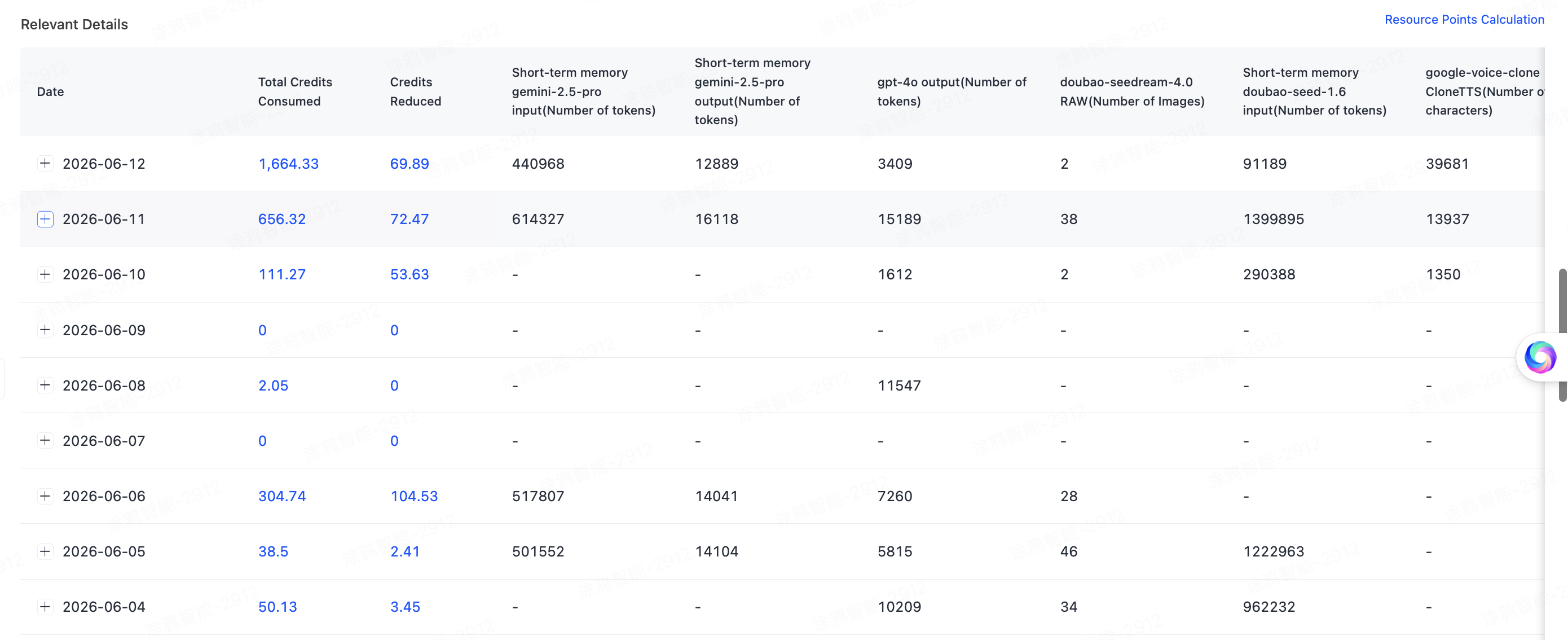1568x640 pixels.
Task: Open the colorful AI assistant floating icon
Action: click(1540, 357)
